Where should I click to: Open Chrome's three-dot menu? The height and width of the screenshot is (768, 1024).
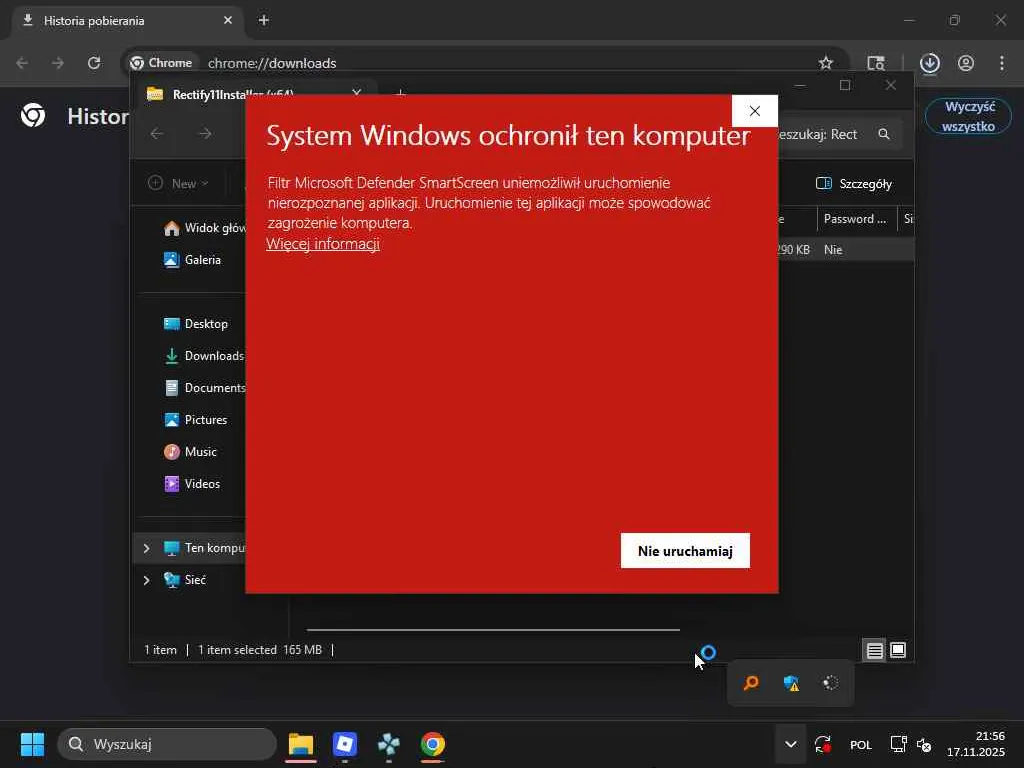pos(1002,63)
